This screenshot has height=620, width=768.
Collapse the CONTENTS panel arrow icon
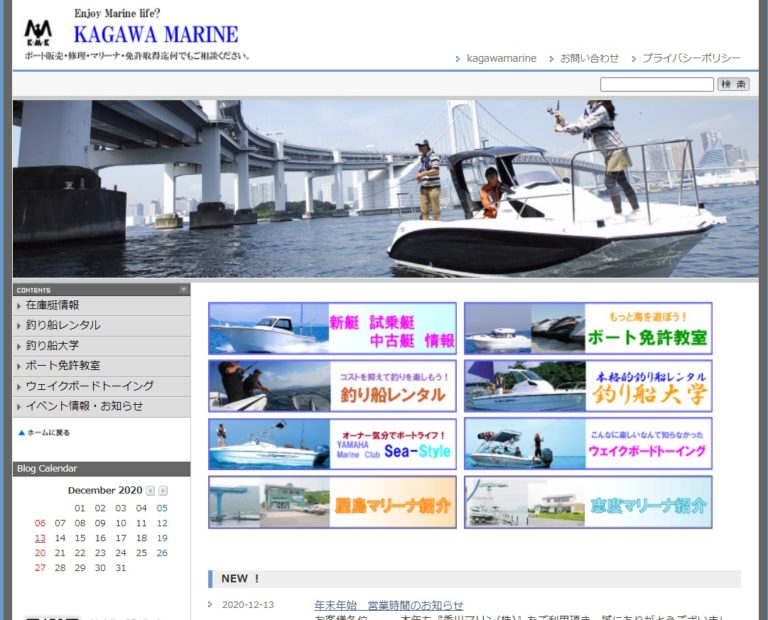(184, 289)
